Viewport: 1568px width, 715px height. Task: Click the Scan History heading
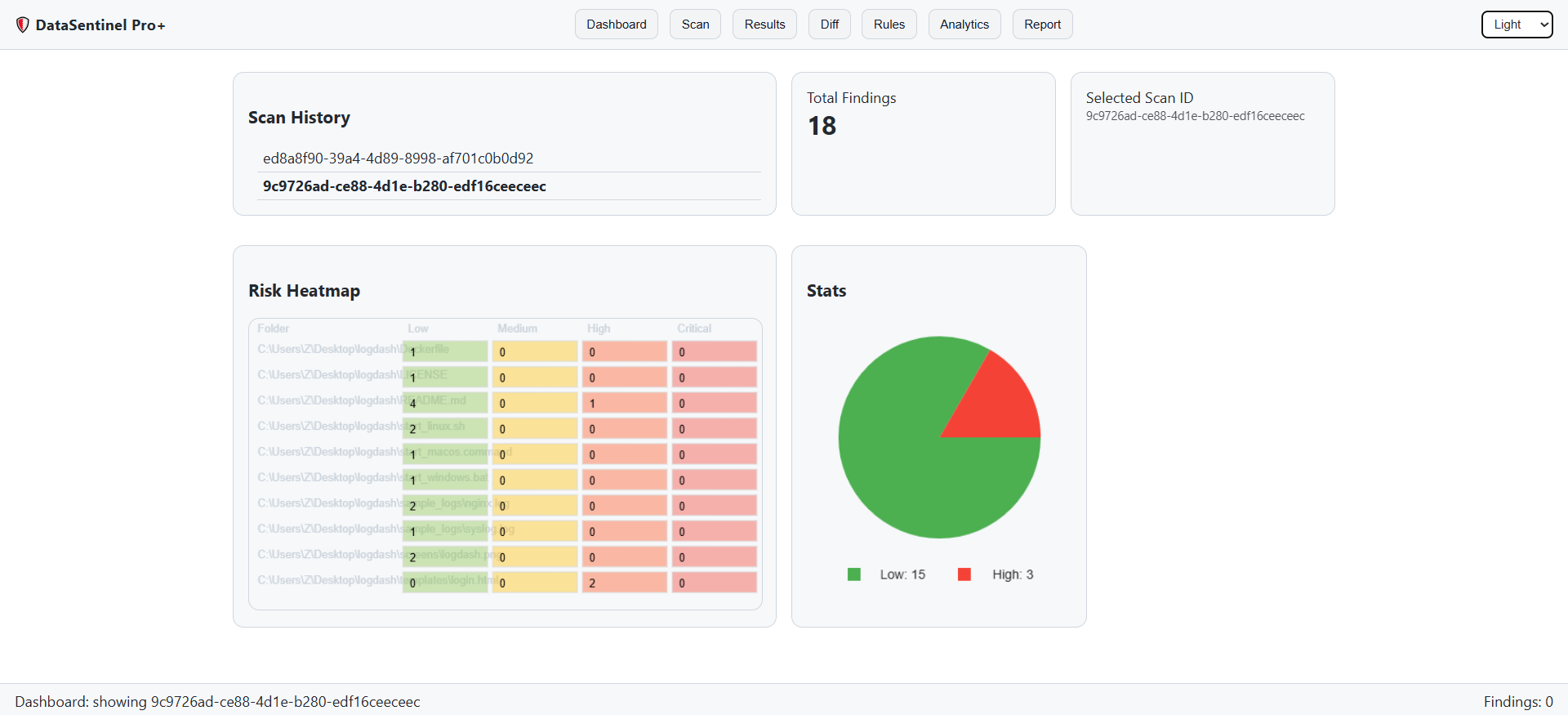(x=299, y=118)
